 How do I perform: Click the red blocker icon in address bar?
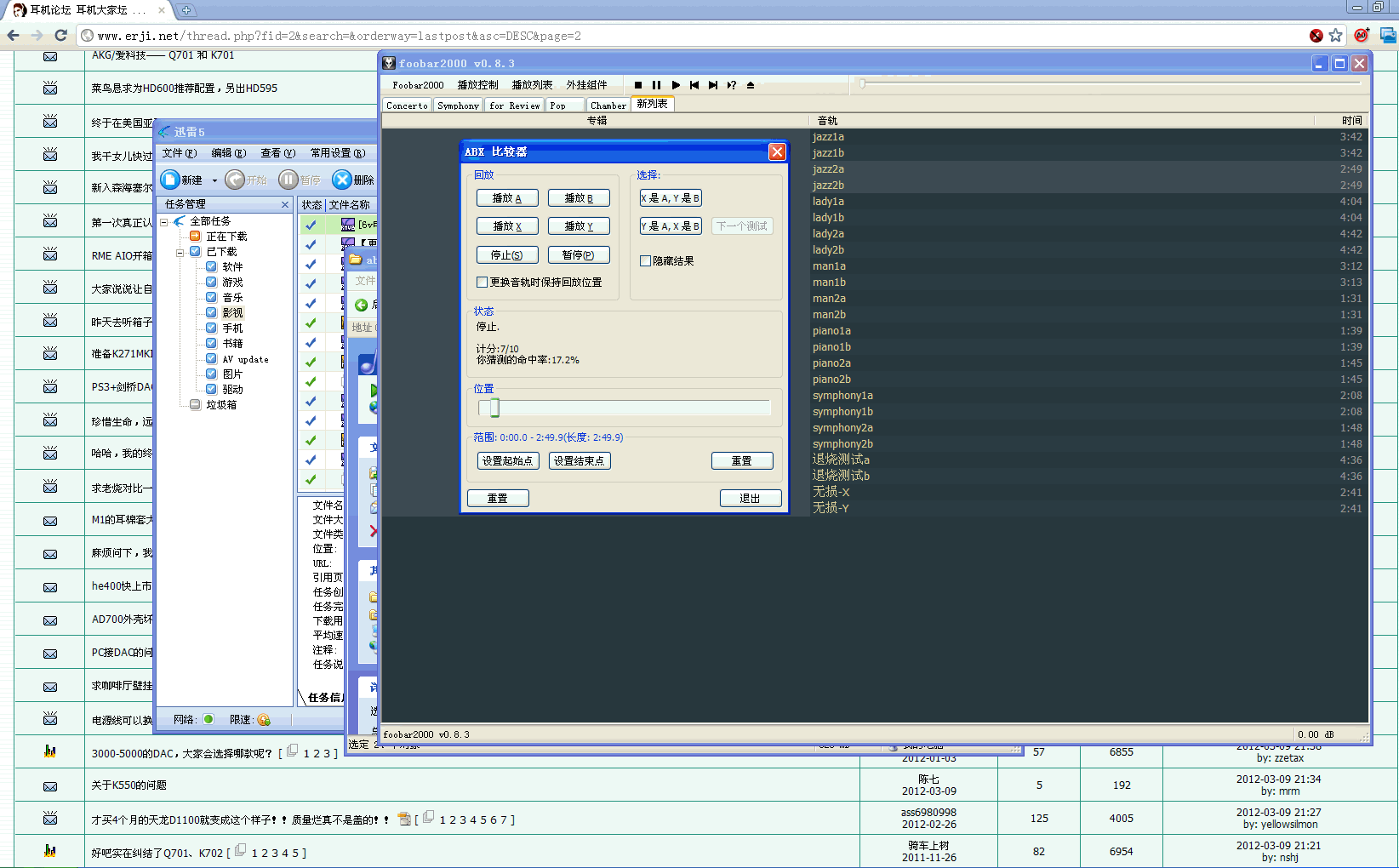point(1316,35)
